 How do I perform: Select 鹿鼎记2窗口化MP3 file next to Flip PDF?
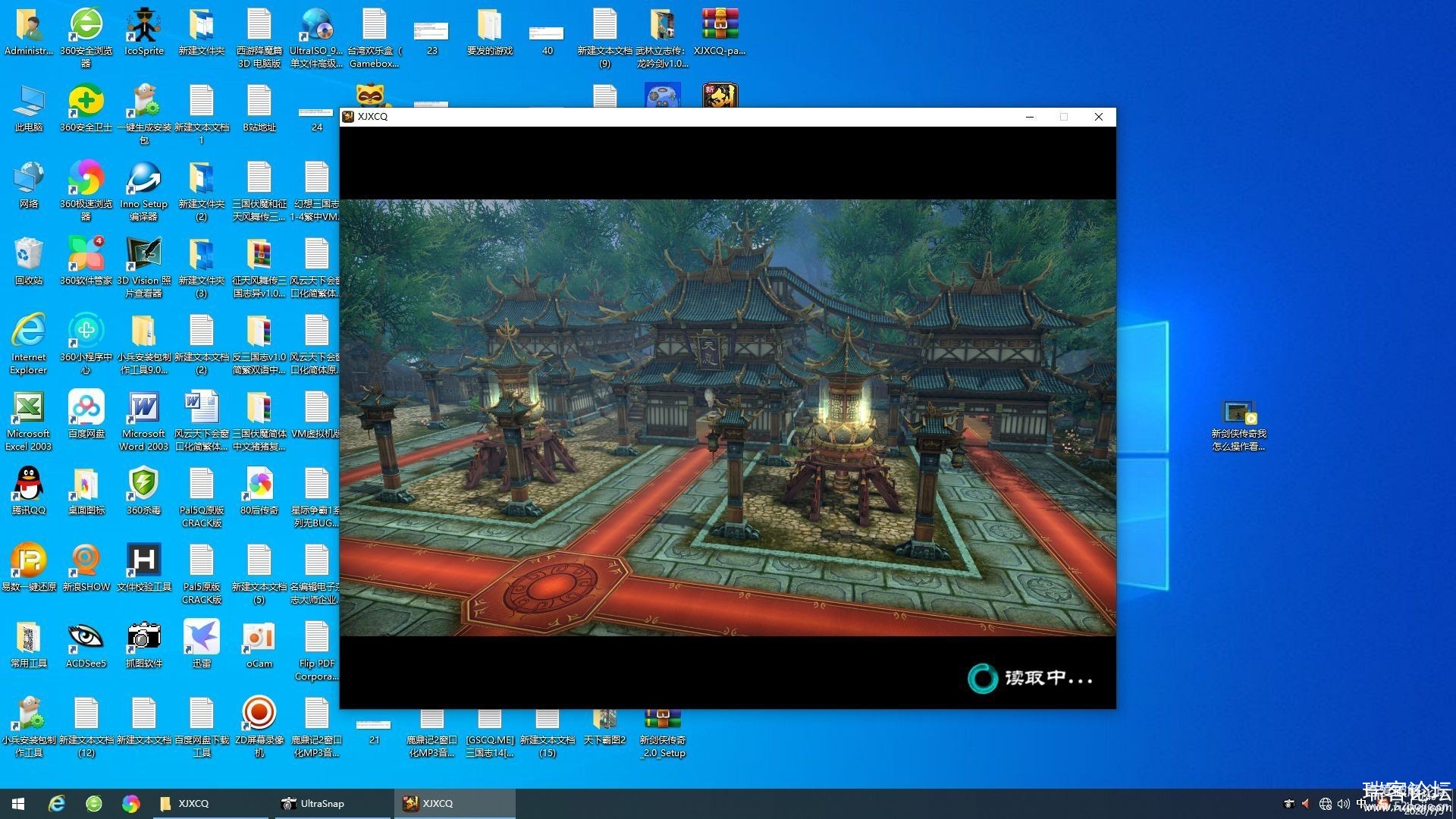pyautogui.click(x=317, y=727)
